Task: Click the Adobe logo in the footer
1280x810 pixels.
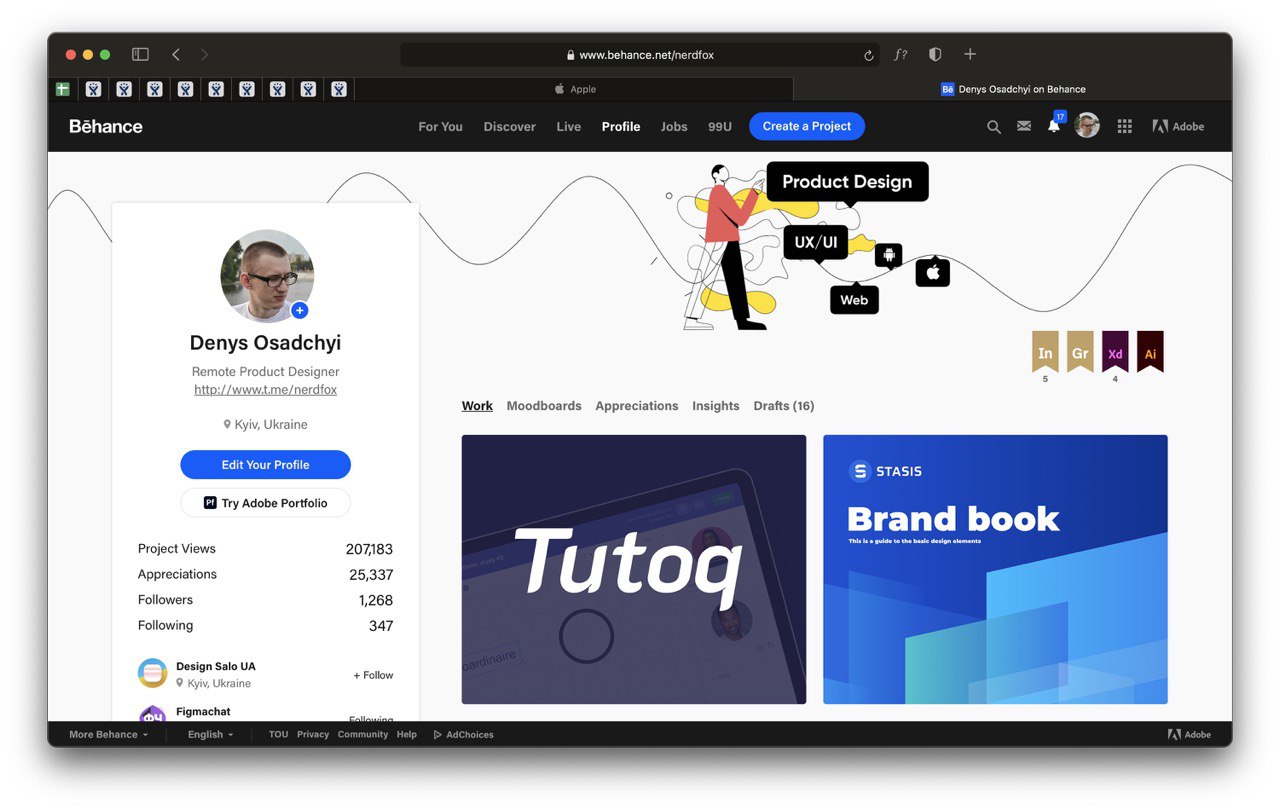Action: pyautogui.click(x=1189, y=735)
